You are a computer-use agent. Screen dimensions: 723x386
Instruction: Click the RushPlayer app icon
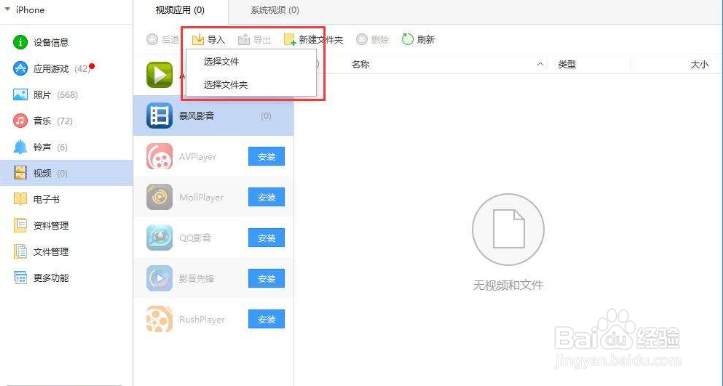pos(160,319)
